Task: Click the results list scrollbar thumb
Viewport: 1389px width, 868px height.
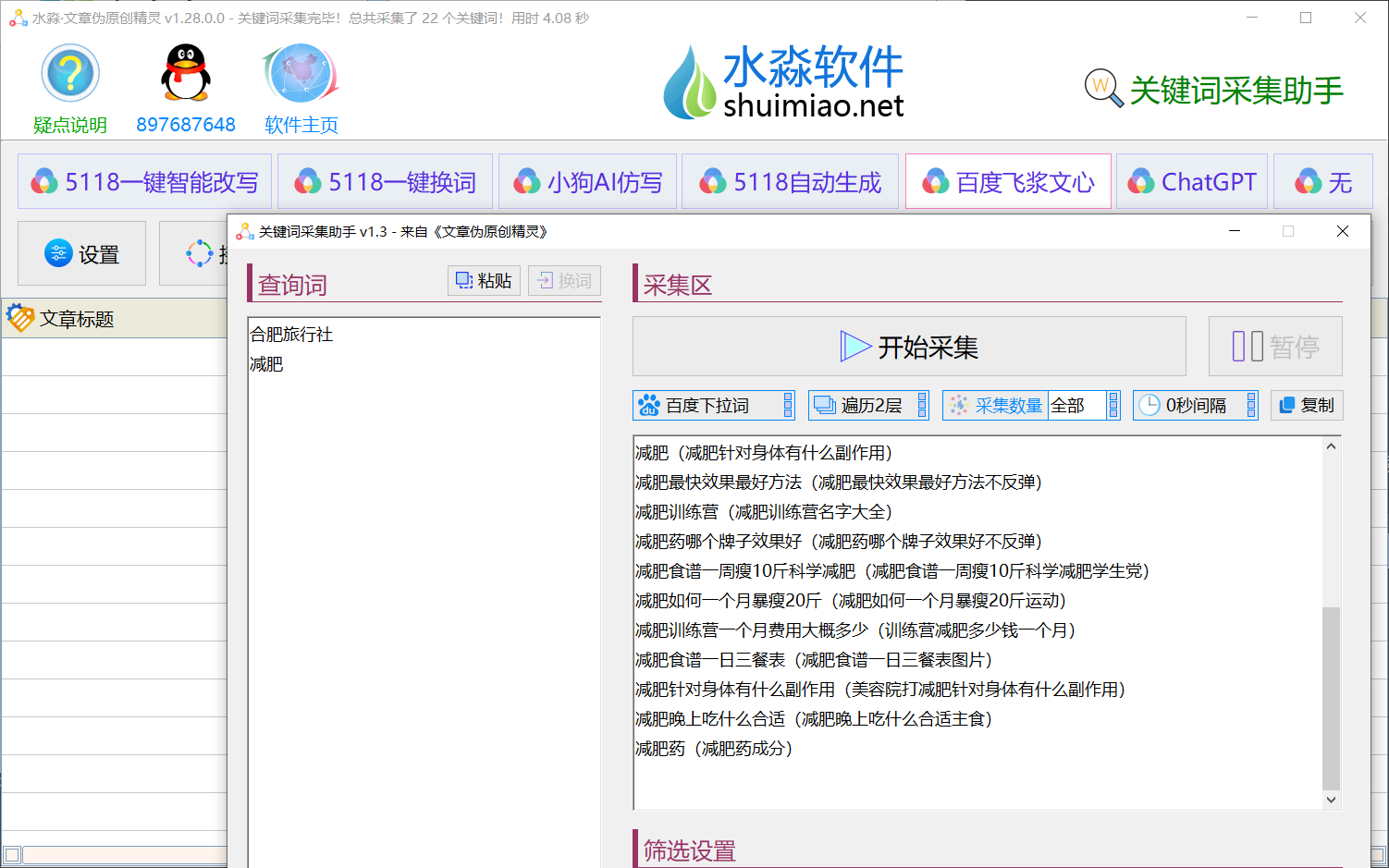Action: point(1331,698)
